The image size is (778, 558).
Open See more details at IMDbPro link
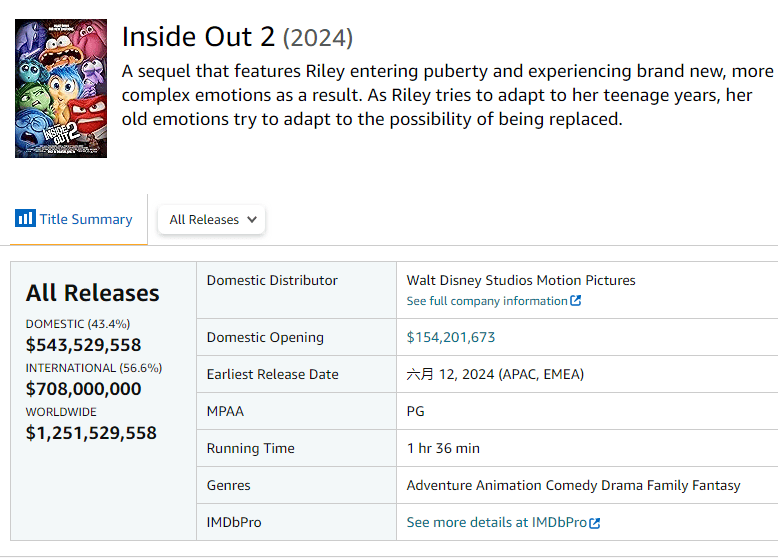(x=497, y=522)
